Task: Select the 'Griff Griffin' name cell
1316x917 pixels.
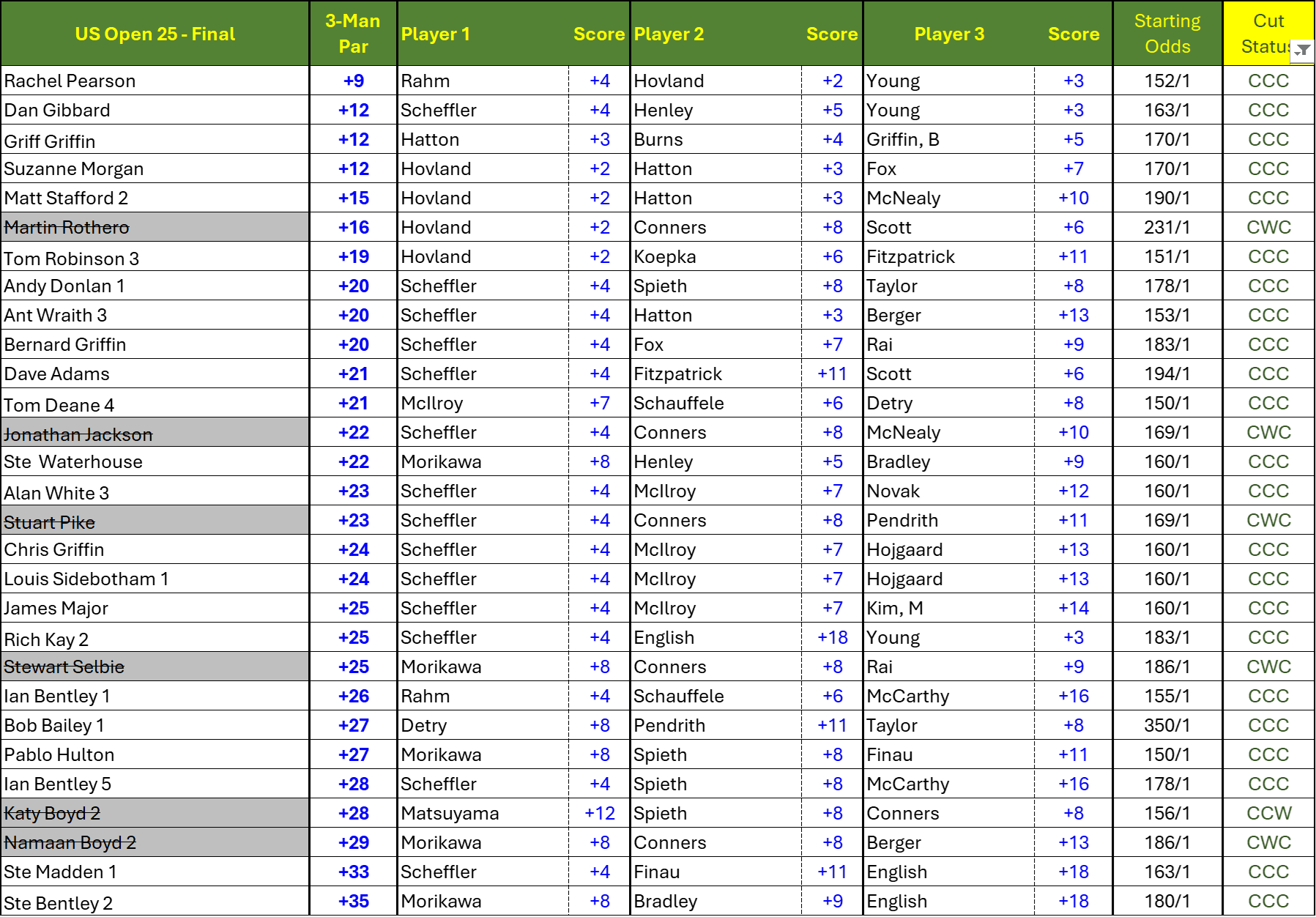Action: click(x=155, y=139)
